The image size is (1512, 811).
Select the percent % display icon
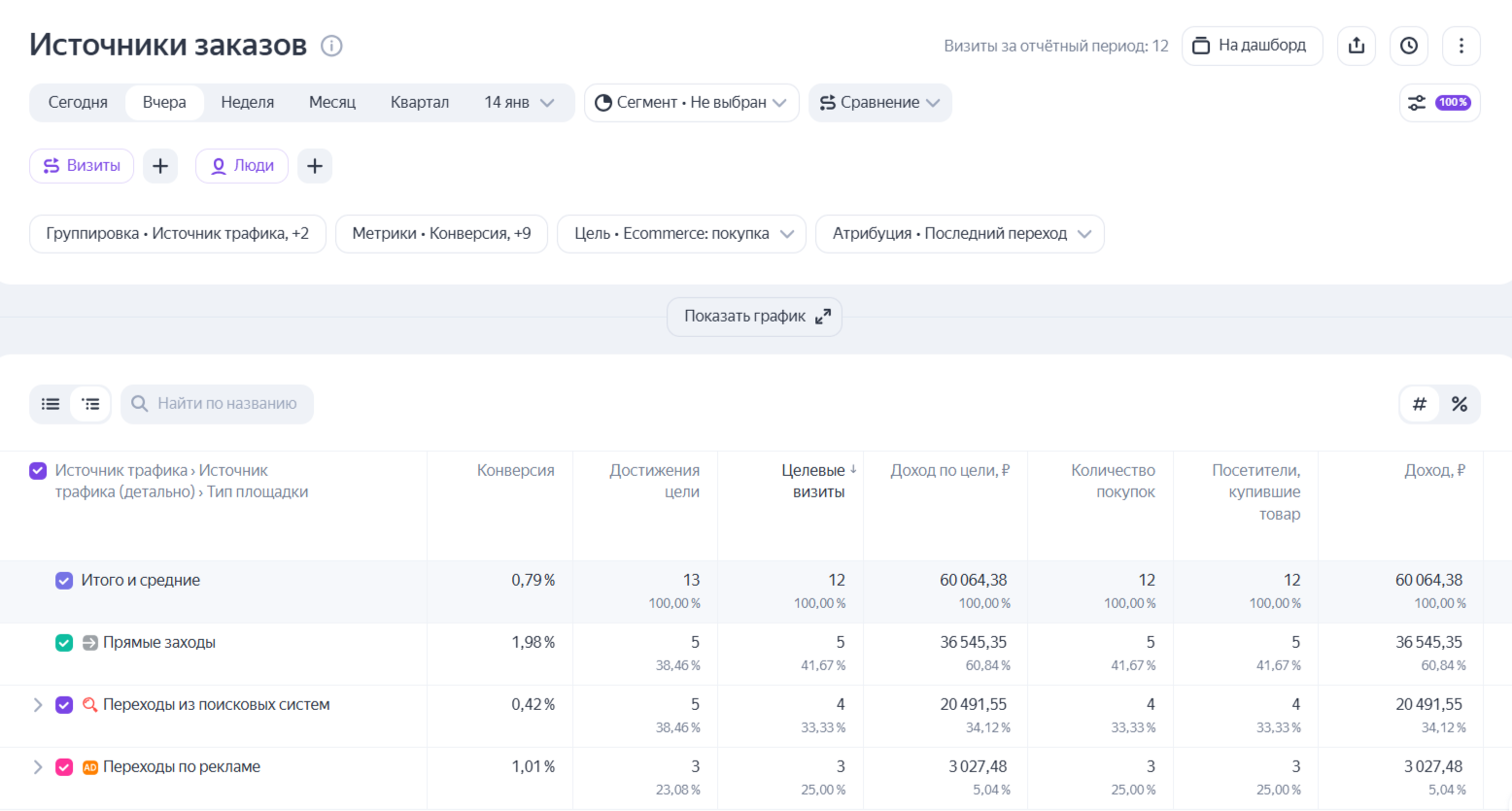1460,404
